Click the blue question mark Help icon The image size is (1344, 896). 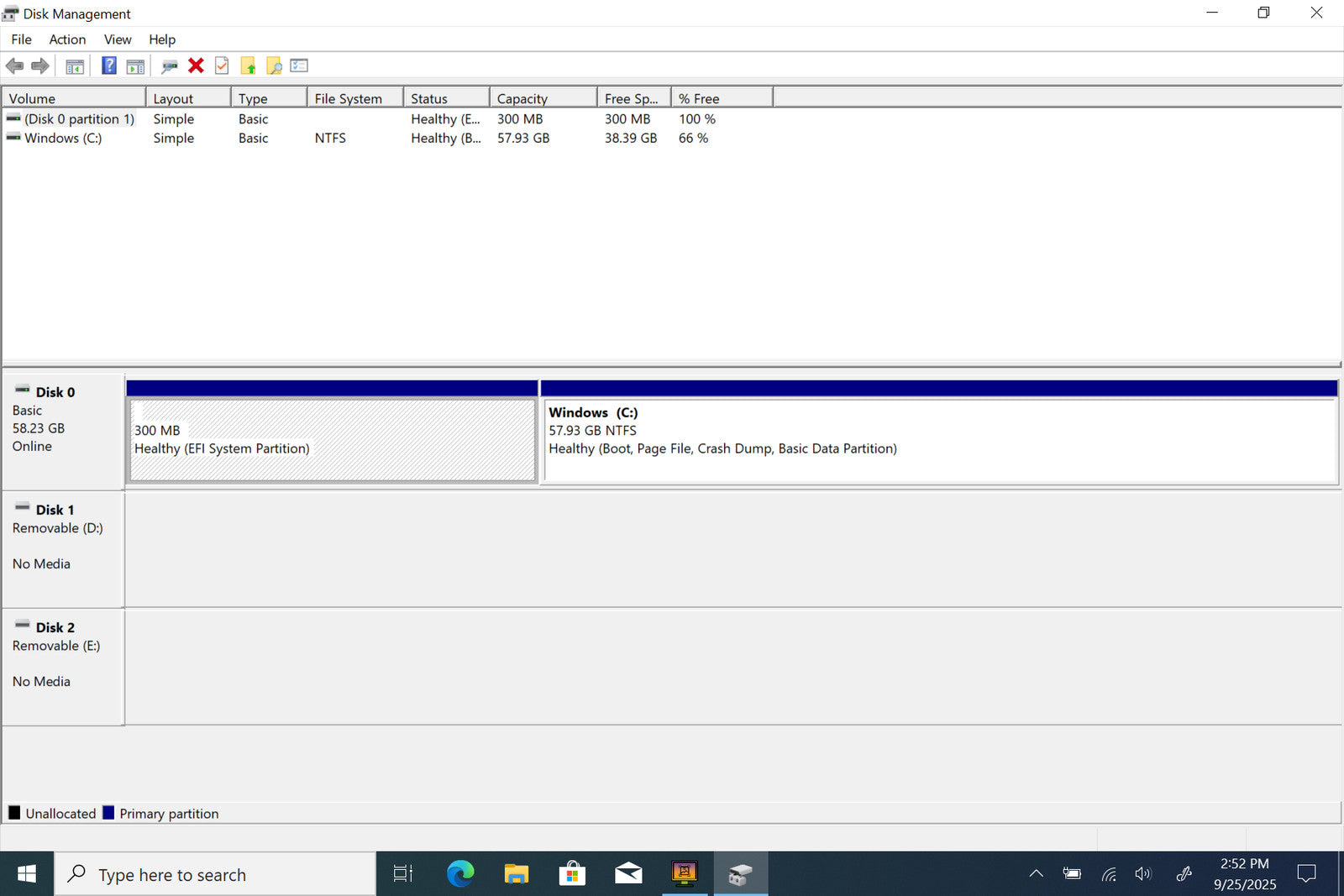(109, 65)
